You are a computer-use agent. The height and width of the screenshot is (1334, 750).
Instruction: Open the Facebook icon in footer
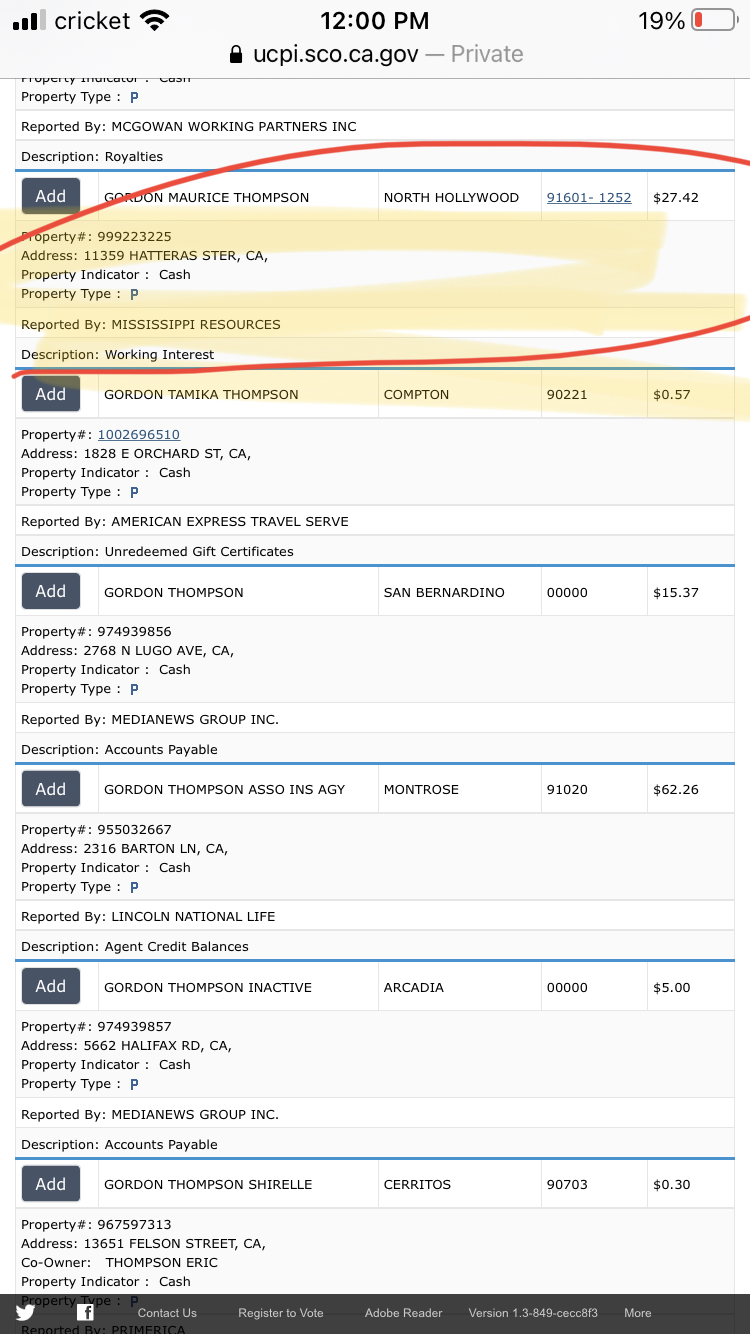[x=86, y=1313]
